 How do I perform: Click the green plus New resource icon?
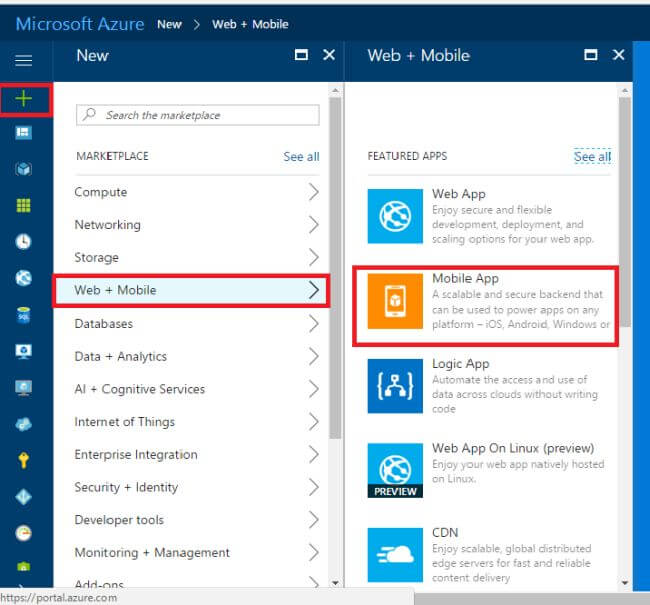point(24,99)
